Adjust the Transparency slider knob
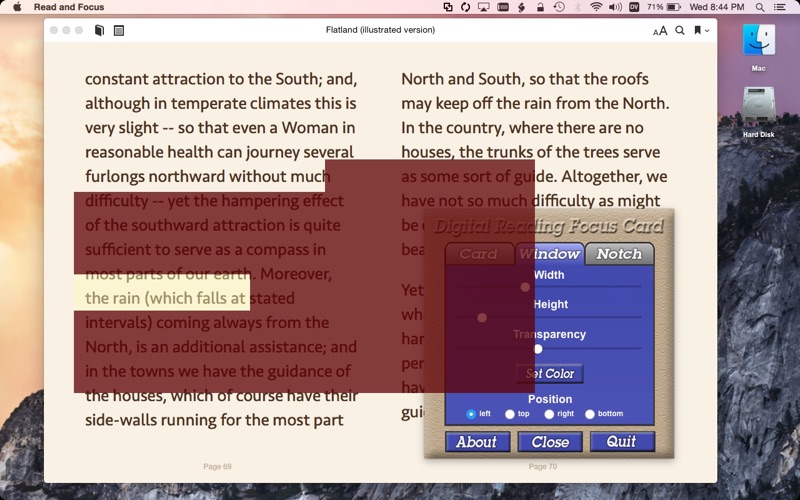This screenshot has width=800, height=500. coord(538,349)
